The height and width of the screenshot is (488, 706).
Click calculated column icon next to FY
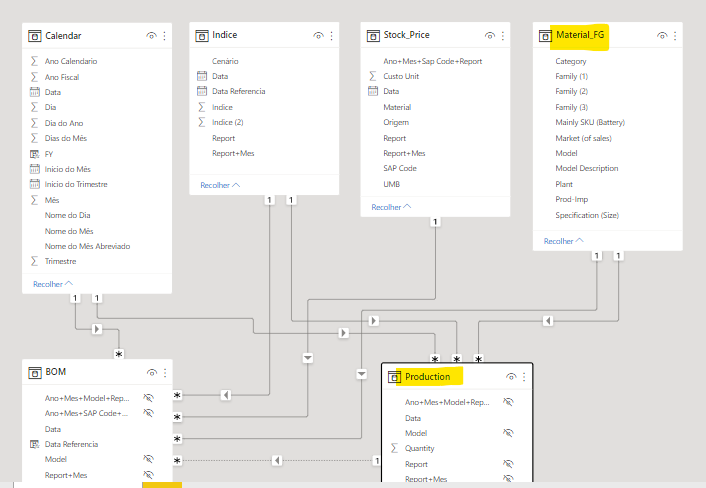(35, 154)
